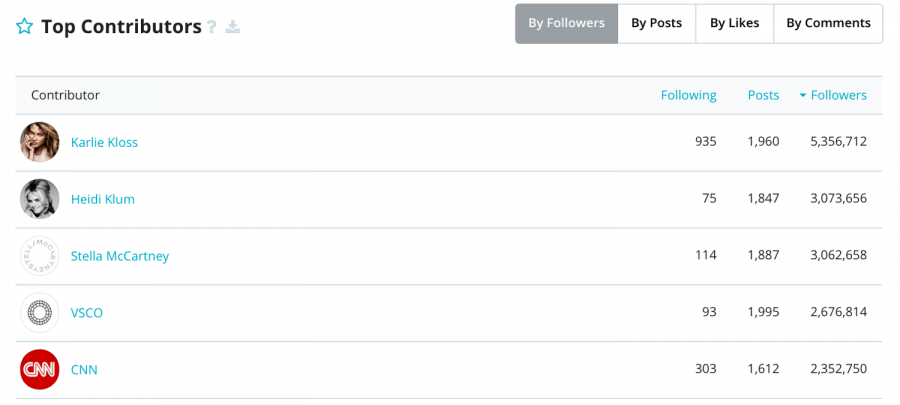
Task: Open the VSCO contributor link
Action: pyautogui.click(x=87, y=313)
